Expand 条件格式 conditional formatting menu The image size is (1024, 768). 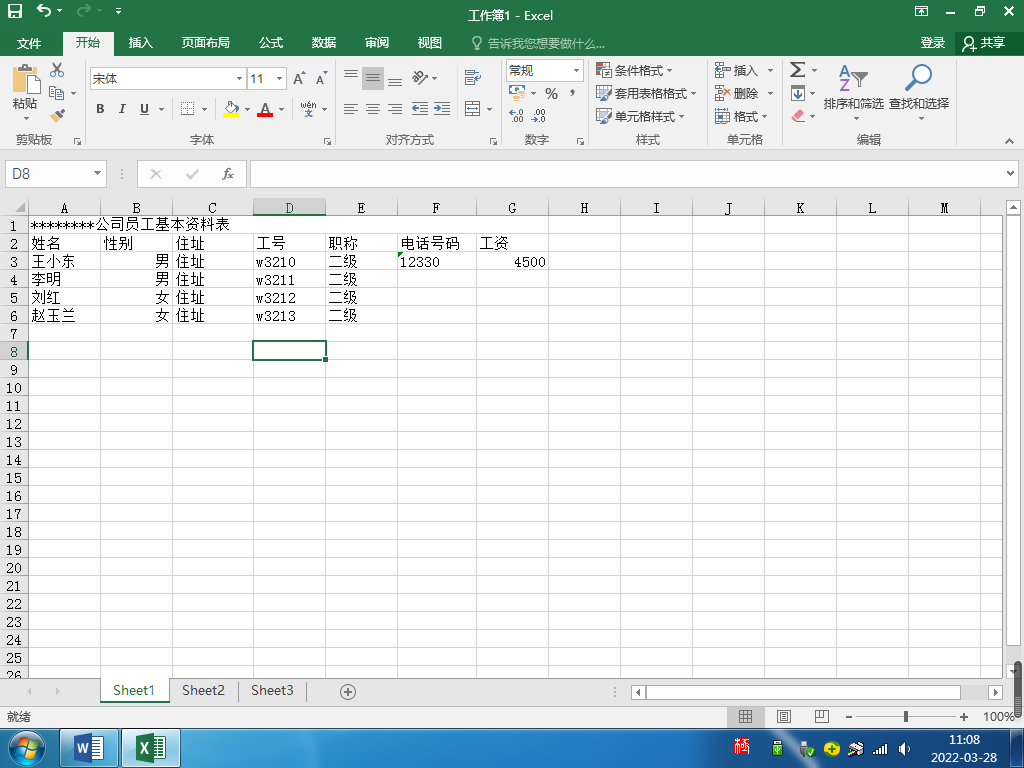[633, 70]
